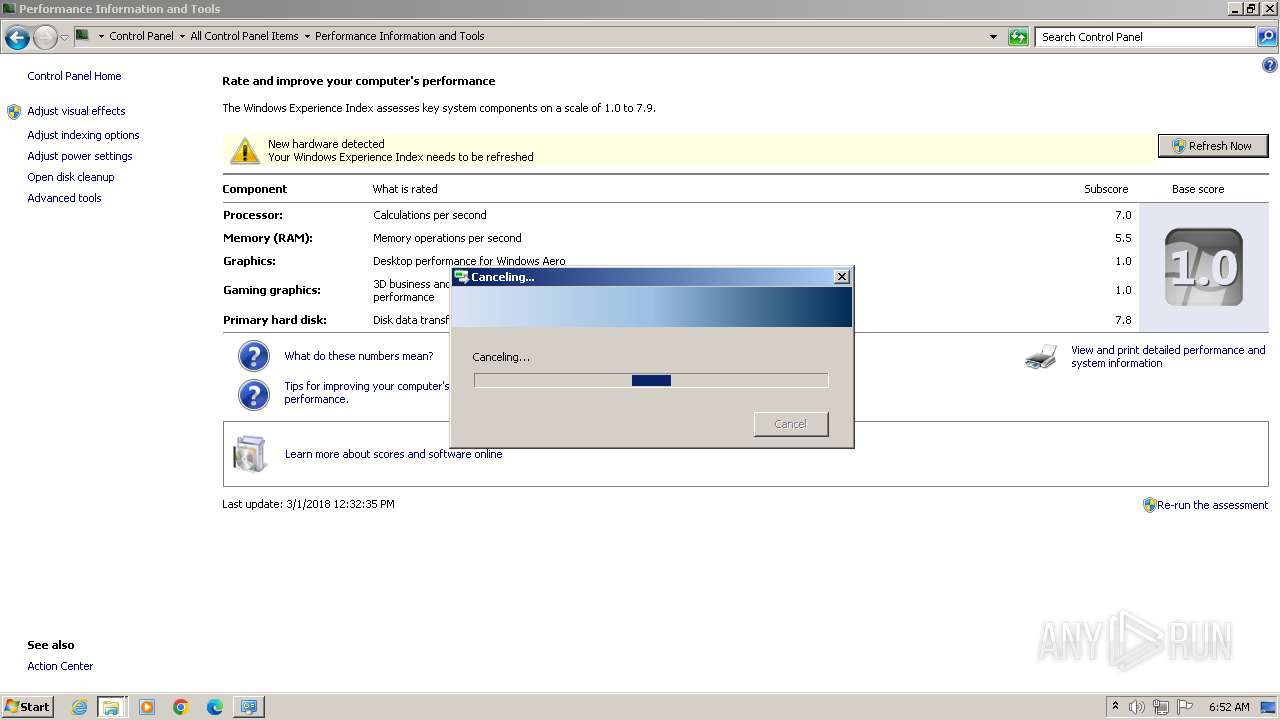
Task: Click the Last update timestamp text
Action: pos(308,504)
